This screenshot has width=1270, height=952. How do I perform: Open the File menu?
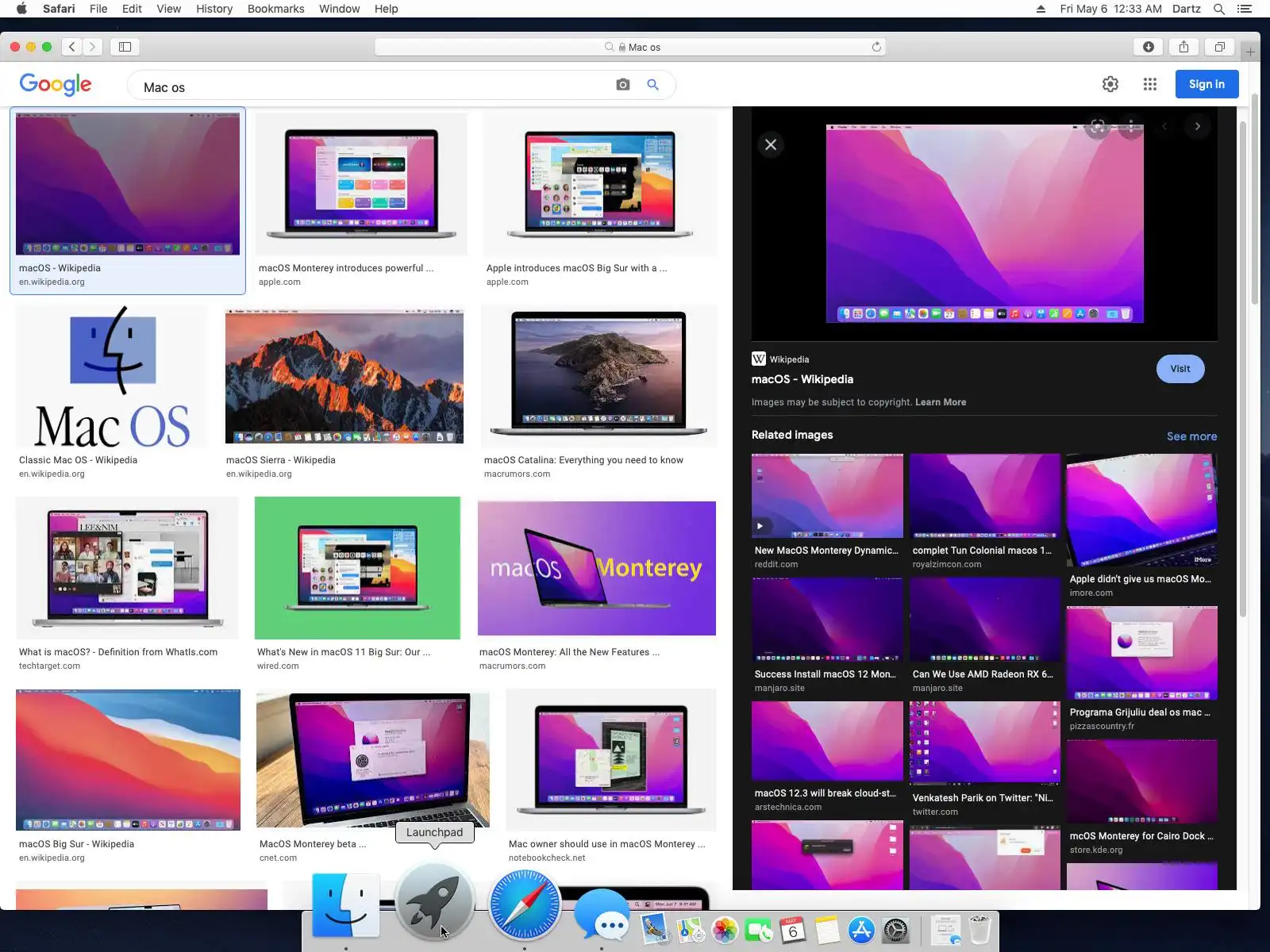point(98,9)
